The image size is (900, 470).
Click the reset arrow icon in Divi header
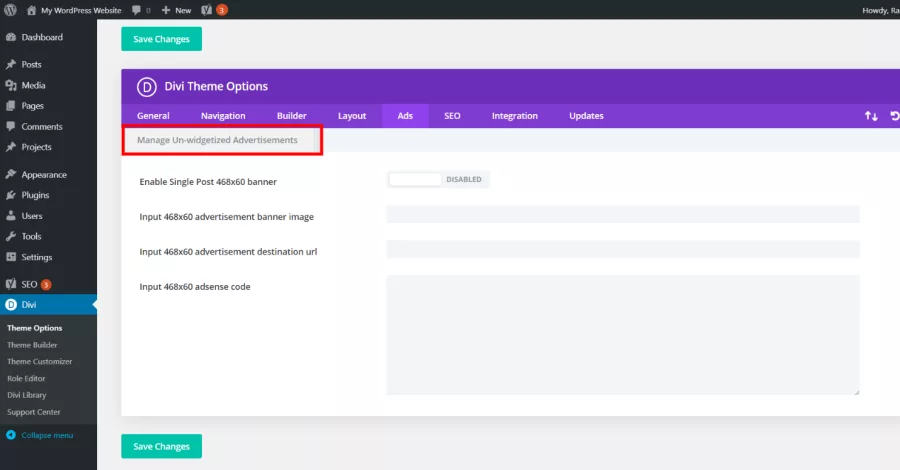click(x=894, y=116)
